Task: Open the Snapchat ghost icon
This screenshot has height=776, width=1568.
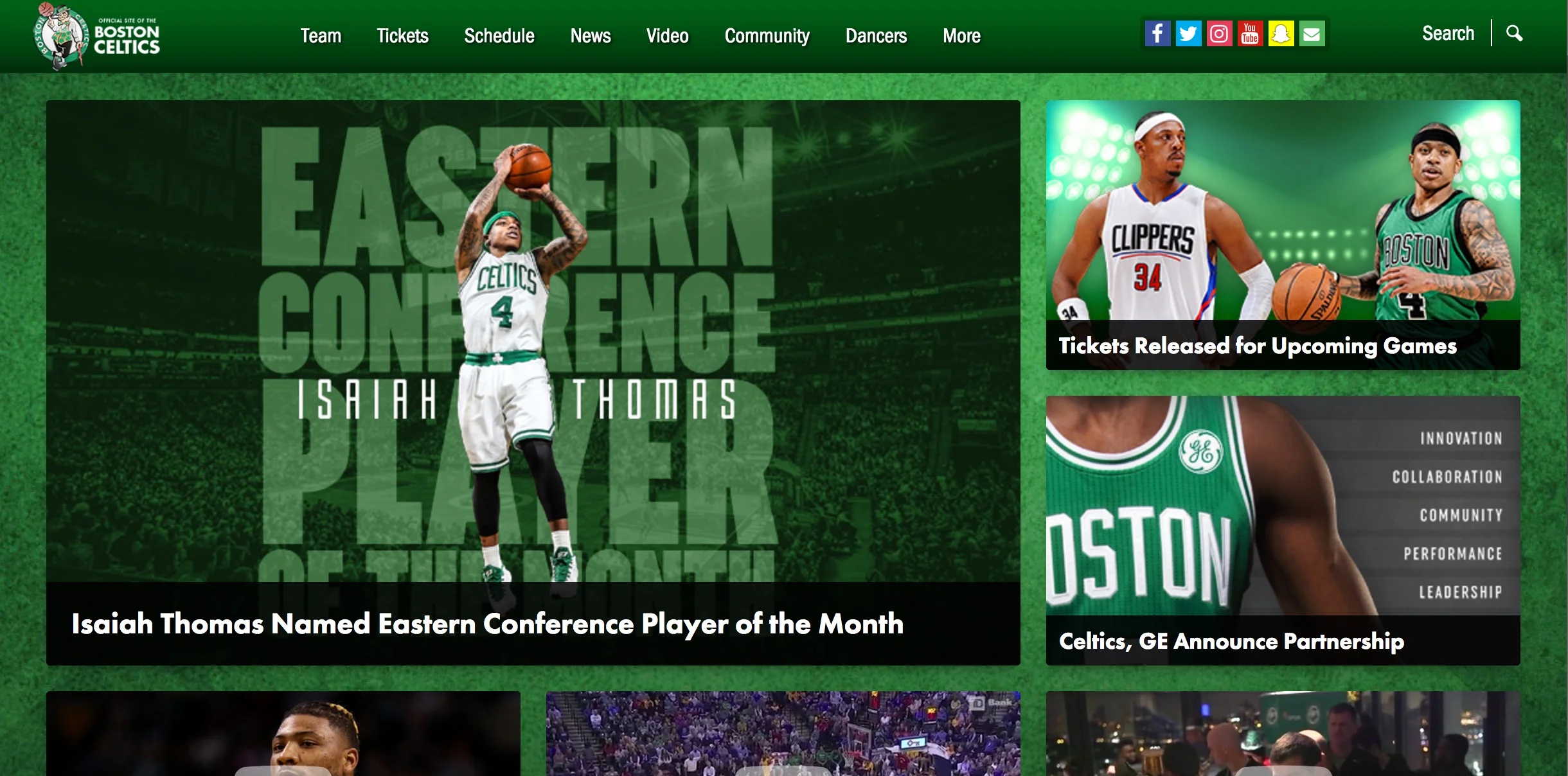Action: (1281, 33)
